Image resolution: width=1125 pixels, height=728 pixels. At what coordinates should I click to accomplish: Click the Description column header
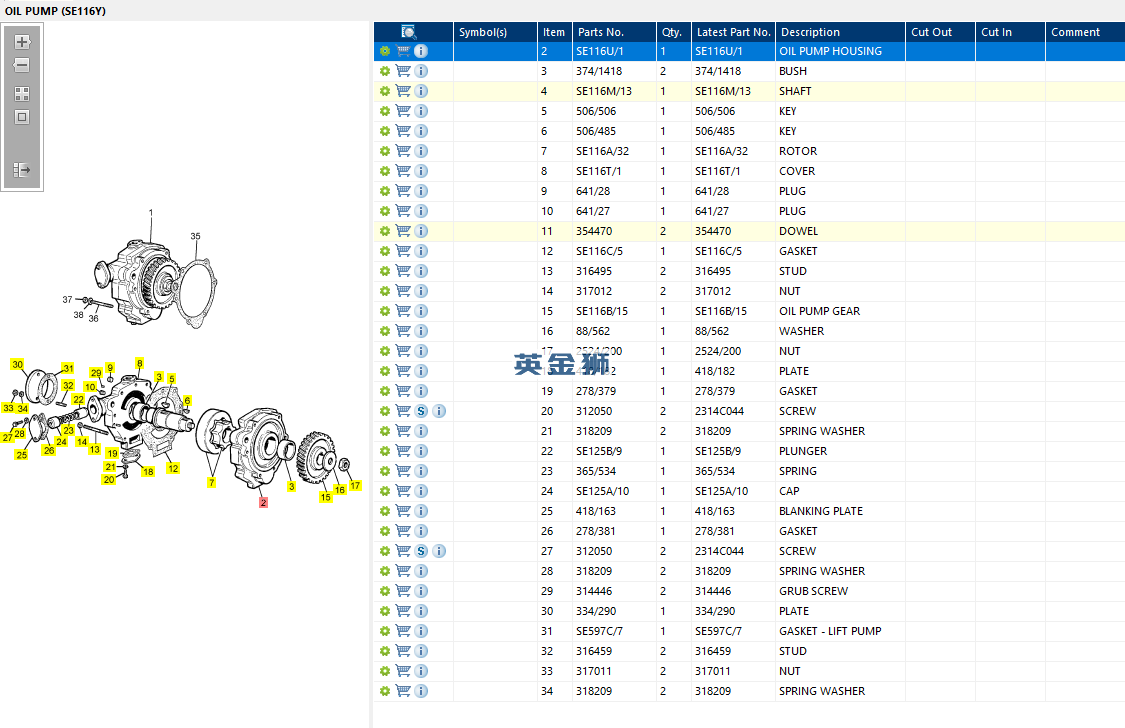(840, 32)
